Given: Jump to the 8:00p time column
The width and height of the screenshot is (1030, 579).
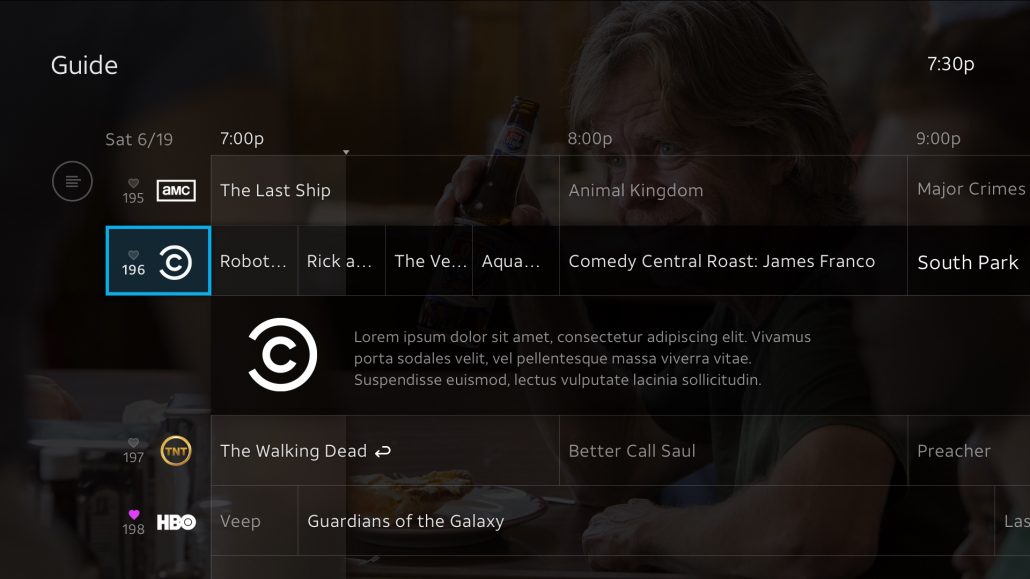Looking at the screenshot, I should coord(590,139).
